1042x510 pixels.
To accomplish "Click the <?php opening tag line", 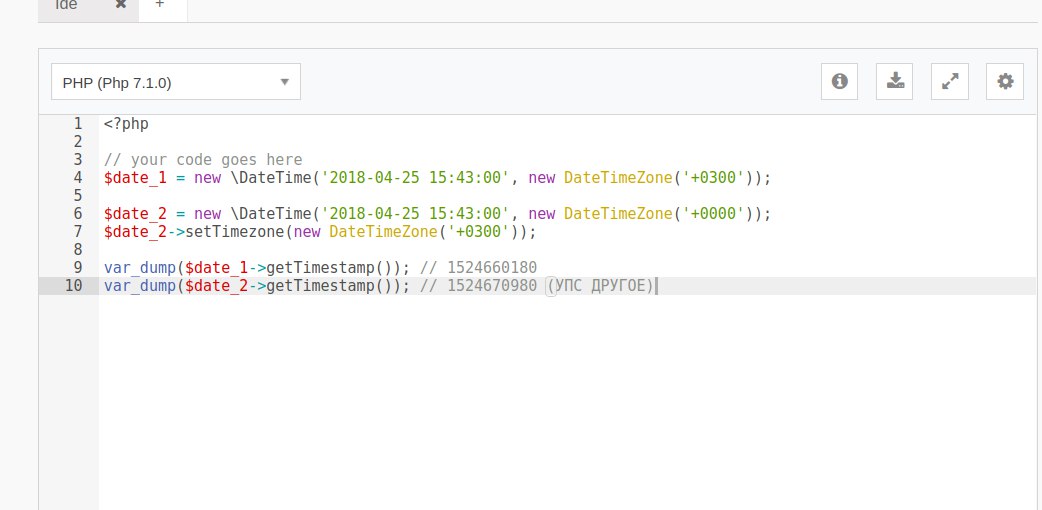I will click(126, 124).
